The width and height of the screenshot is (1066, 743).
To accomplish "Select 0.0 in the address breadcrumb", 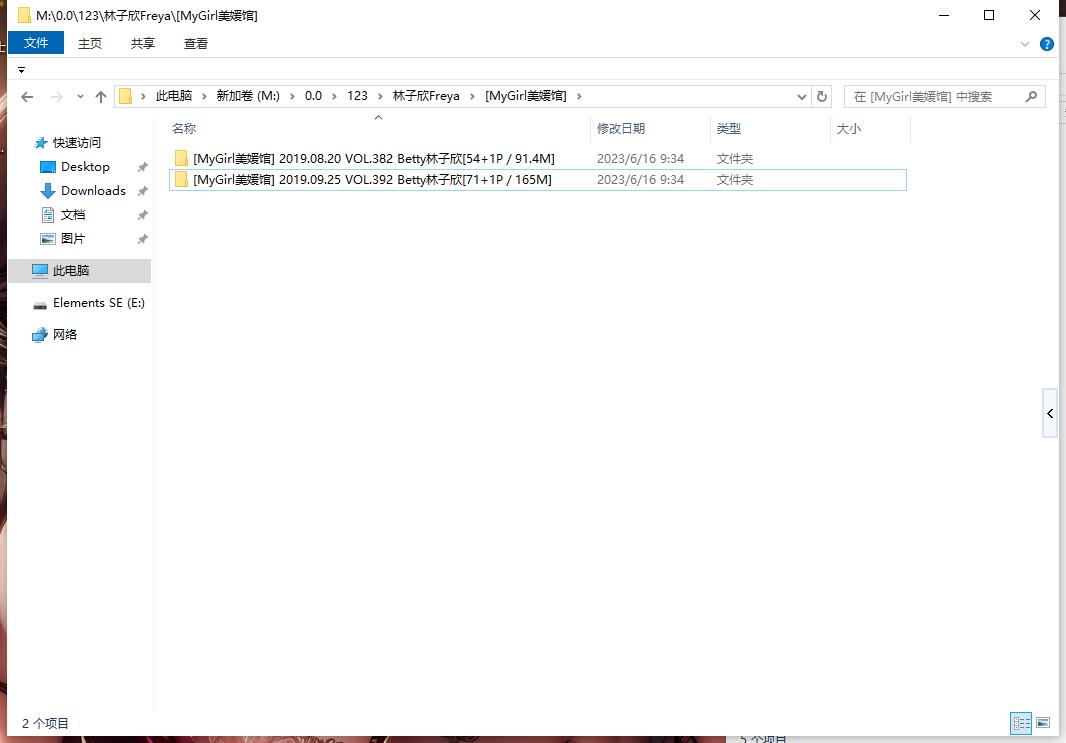I will click(313, 96).
